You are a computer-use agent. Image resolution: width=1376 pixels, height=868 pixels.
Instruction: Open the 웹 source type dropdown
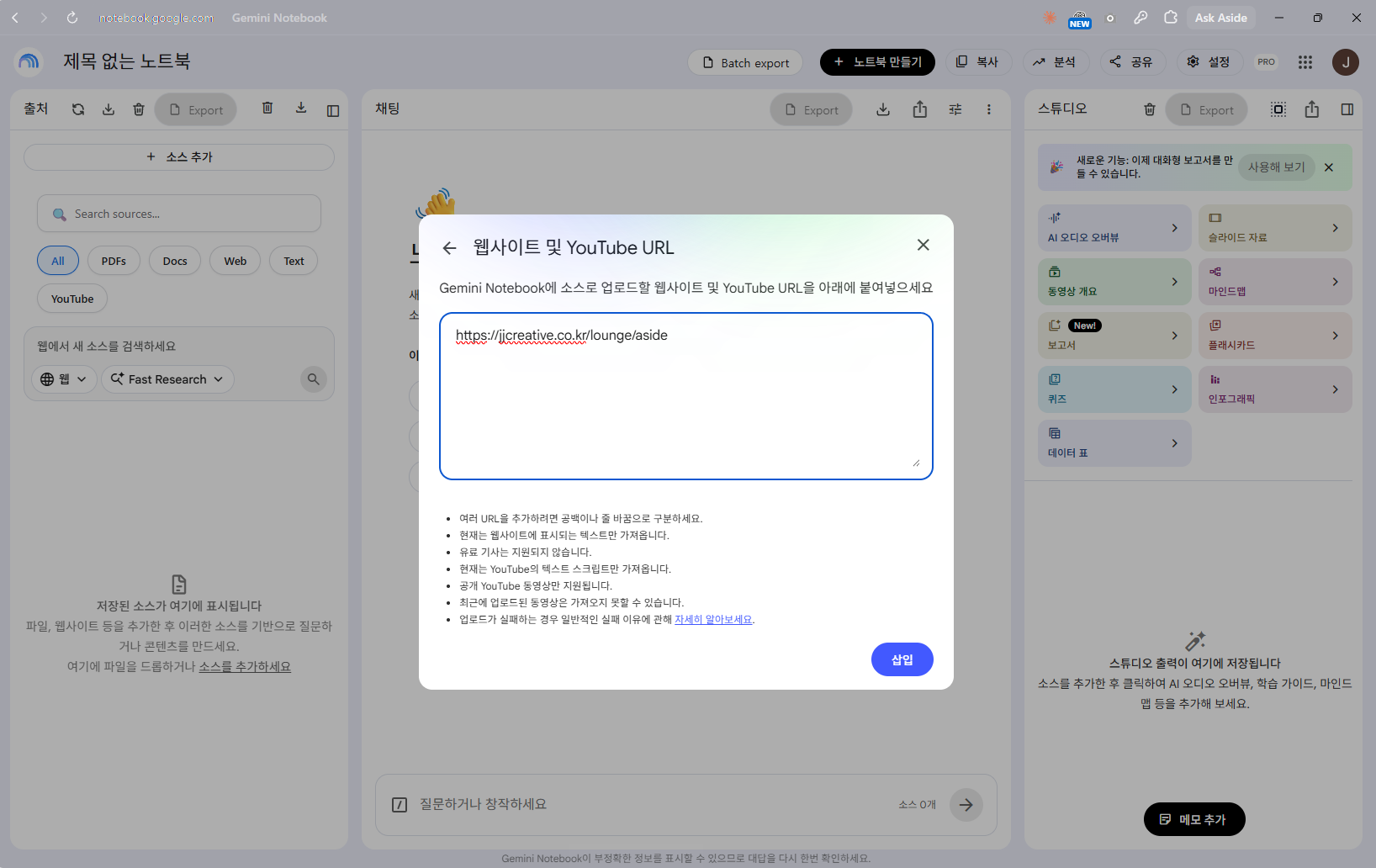(64, 379)
